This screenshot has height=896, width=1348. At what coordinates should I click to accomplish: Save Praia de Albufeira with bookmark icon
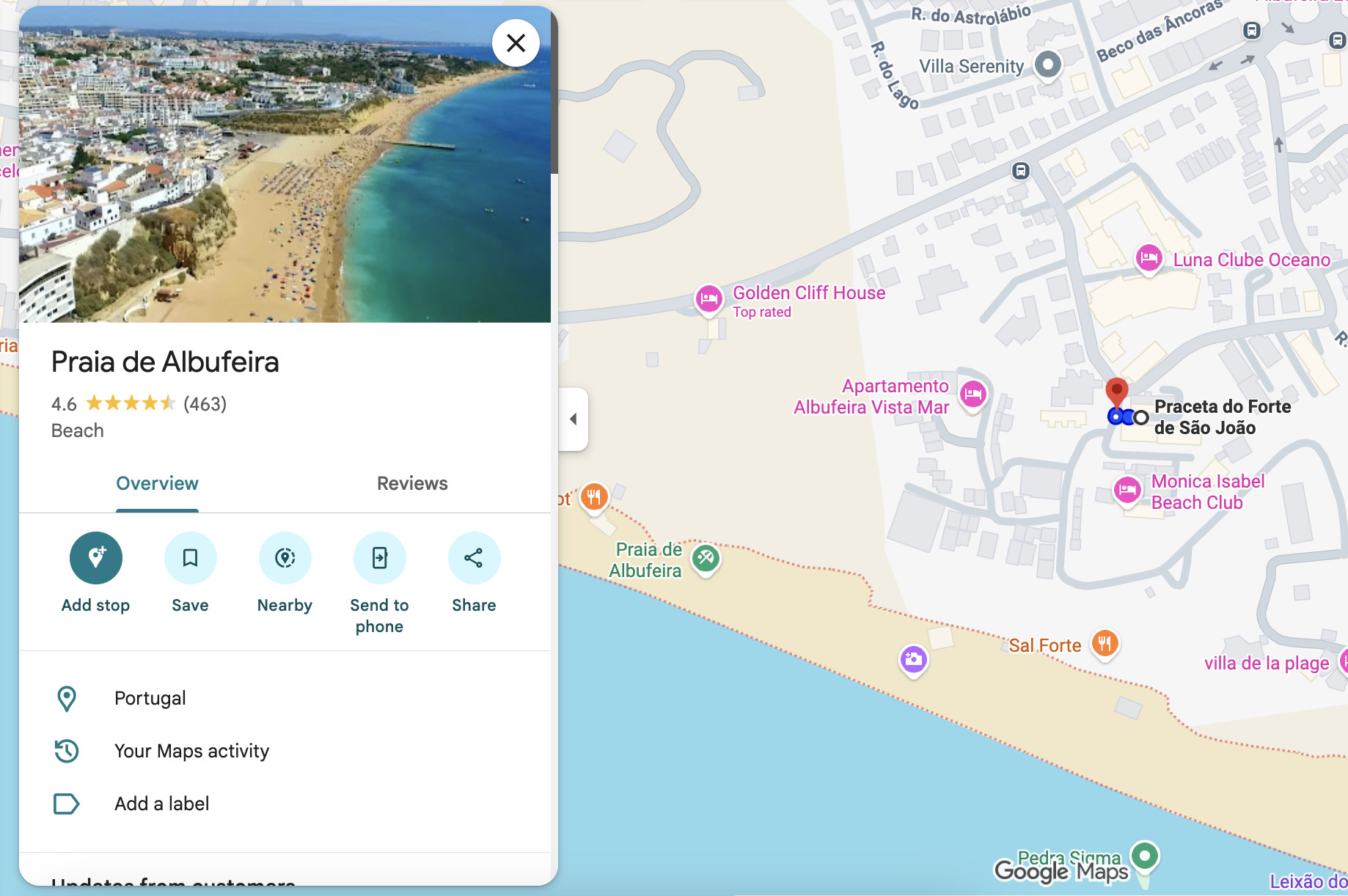(190, 558)
